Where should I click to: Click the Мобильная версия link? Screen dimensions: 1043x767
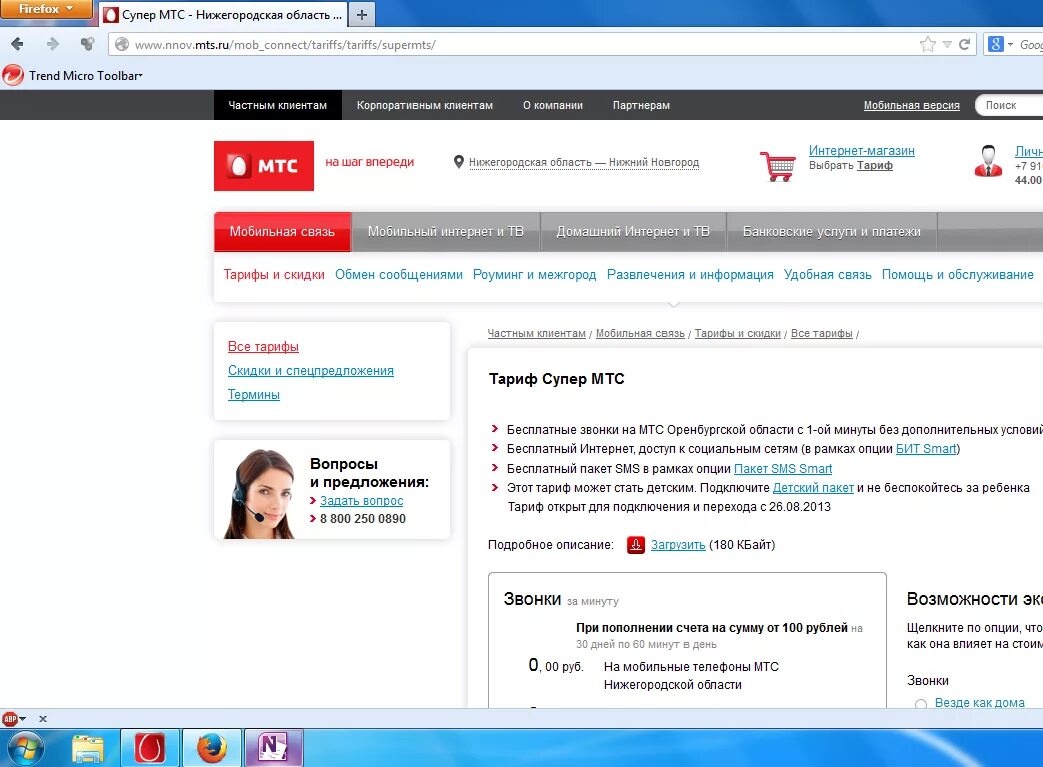(x=911, y=105)
